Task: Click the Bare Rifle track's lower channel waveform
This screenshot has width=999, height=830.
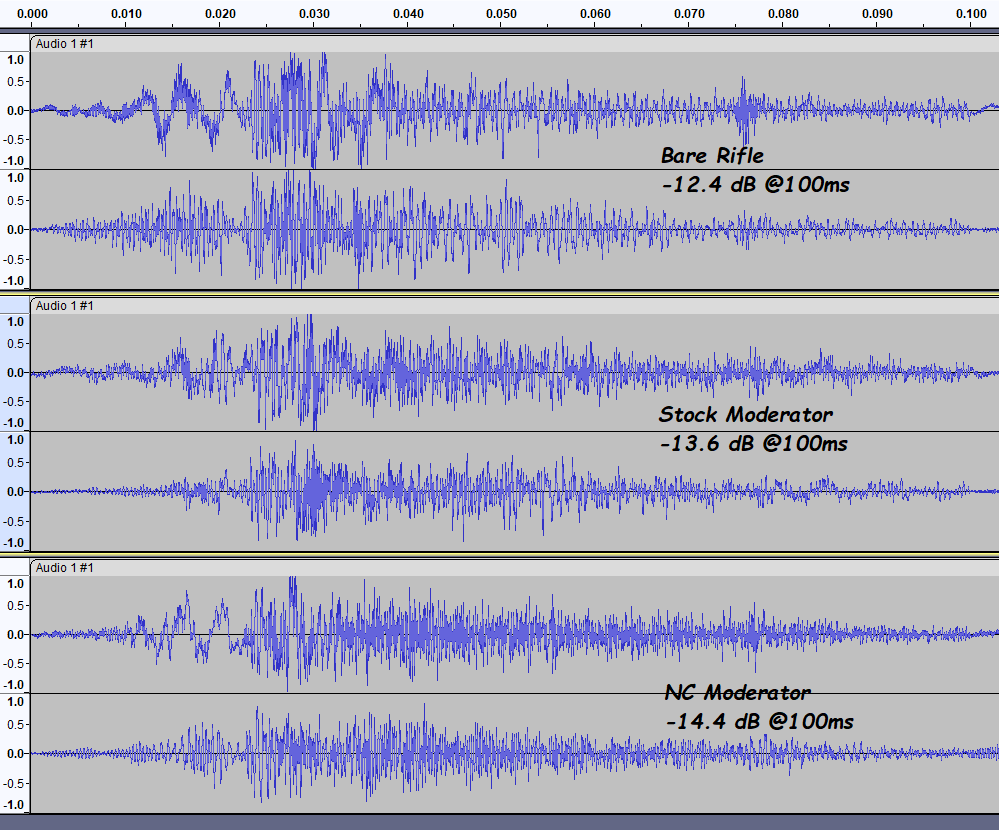Action: coord(514,229)
